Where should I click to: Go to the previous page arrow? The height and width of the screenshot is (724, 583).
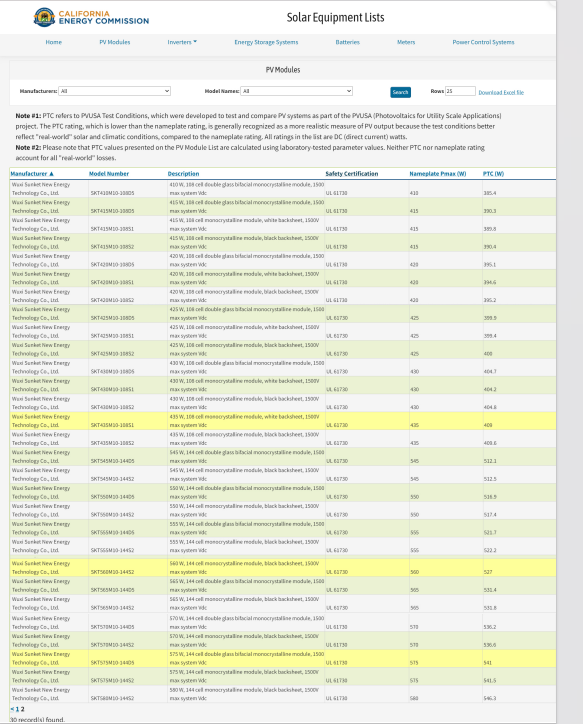point(12,709)
